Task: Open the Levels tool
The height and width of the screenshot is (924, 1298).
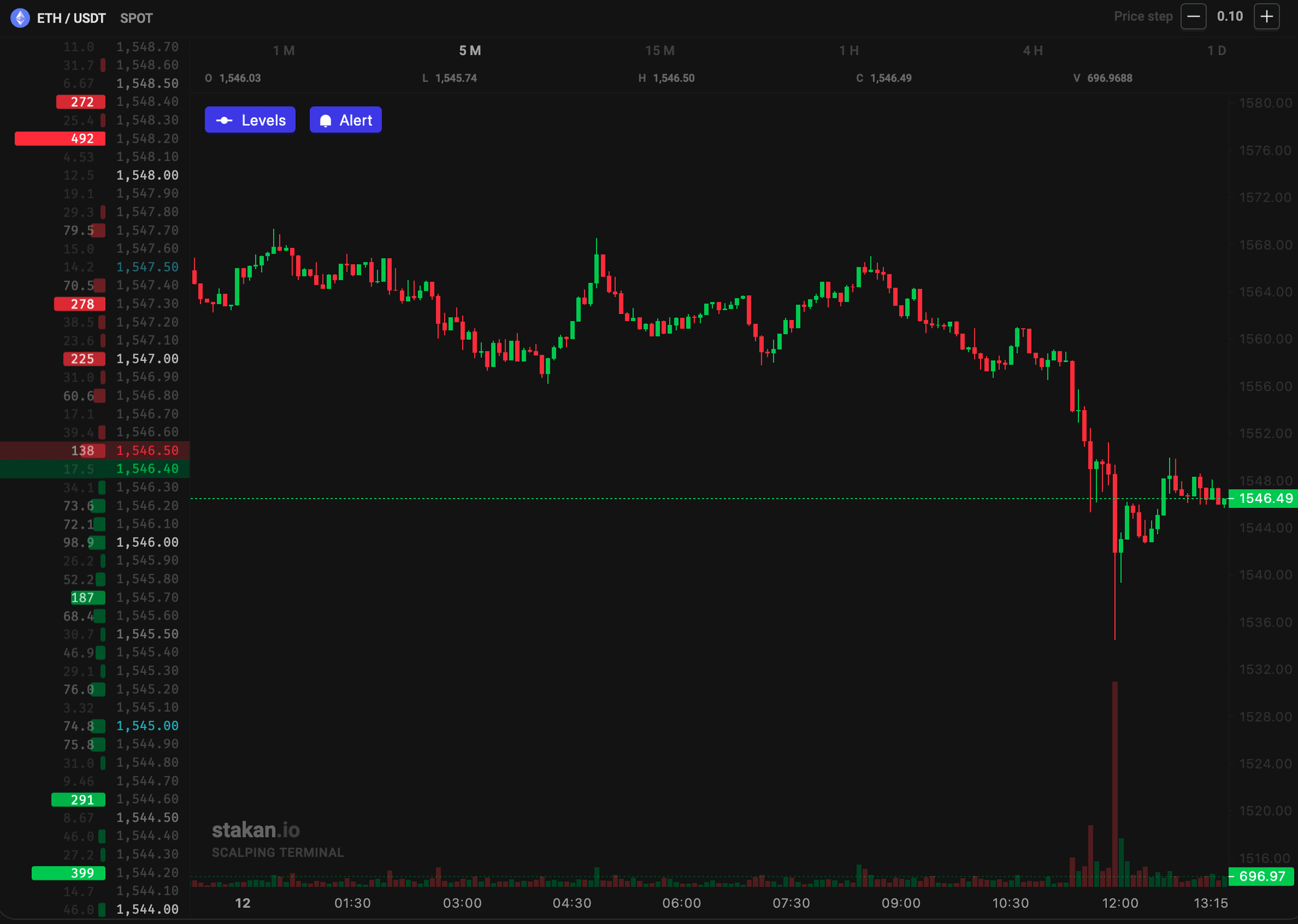Action: tap(250, 120)
